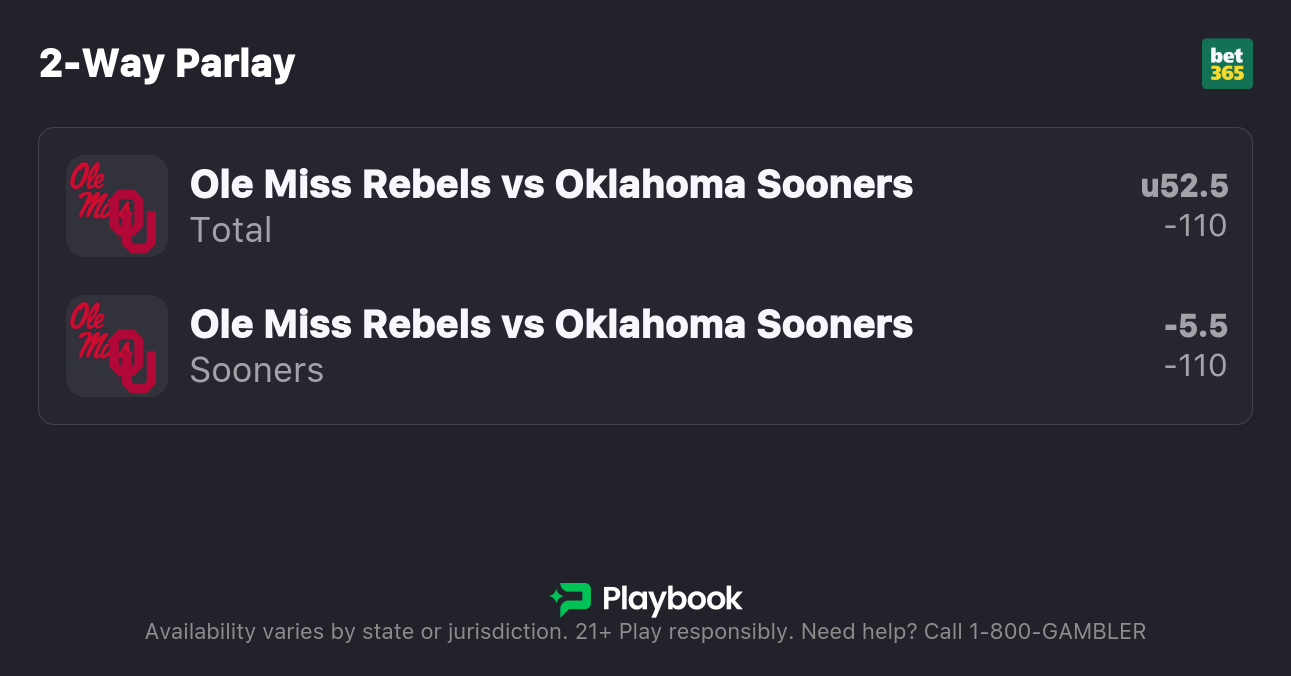Click the -5.5 spread line
This screenshot has height=676, width=1291.
coord(1195,326)
